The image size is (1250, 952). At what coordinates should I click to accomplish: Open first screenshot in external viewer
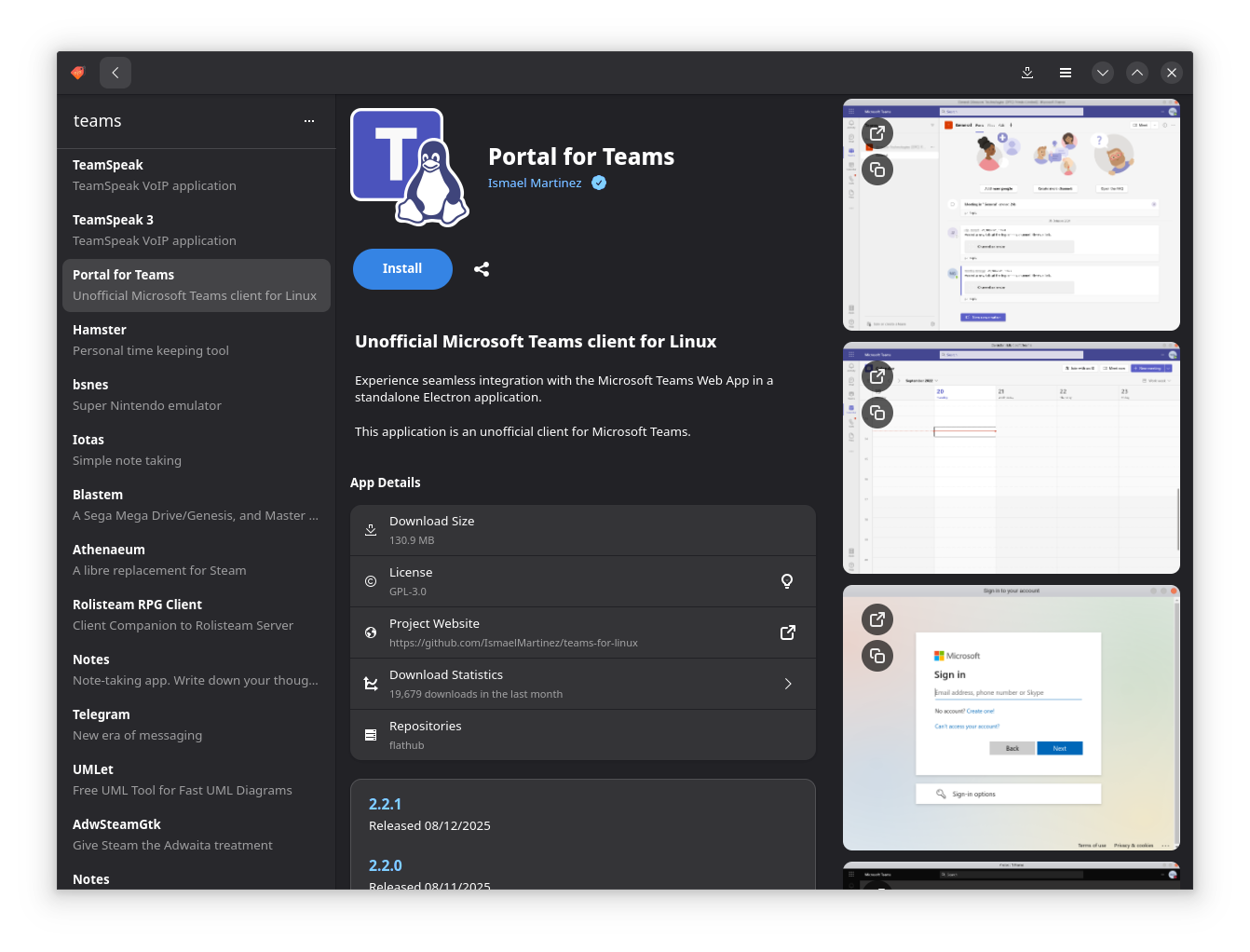point(877,133)
